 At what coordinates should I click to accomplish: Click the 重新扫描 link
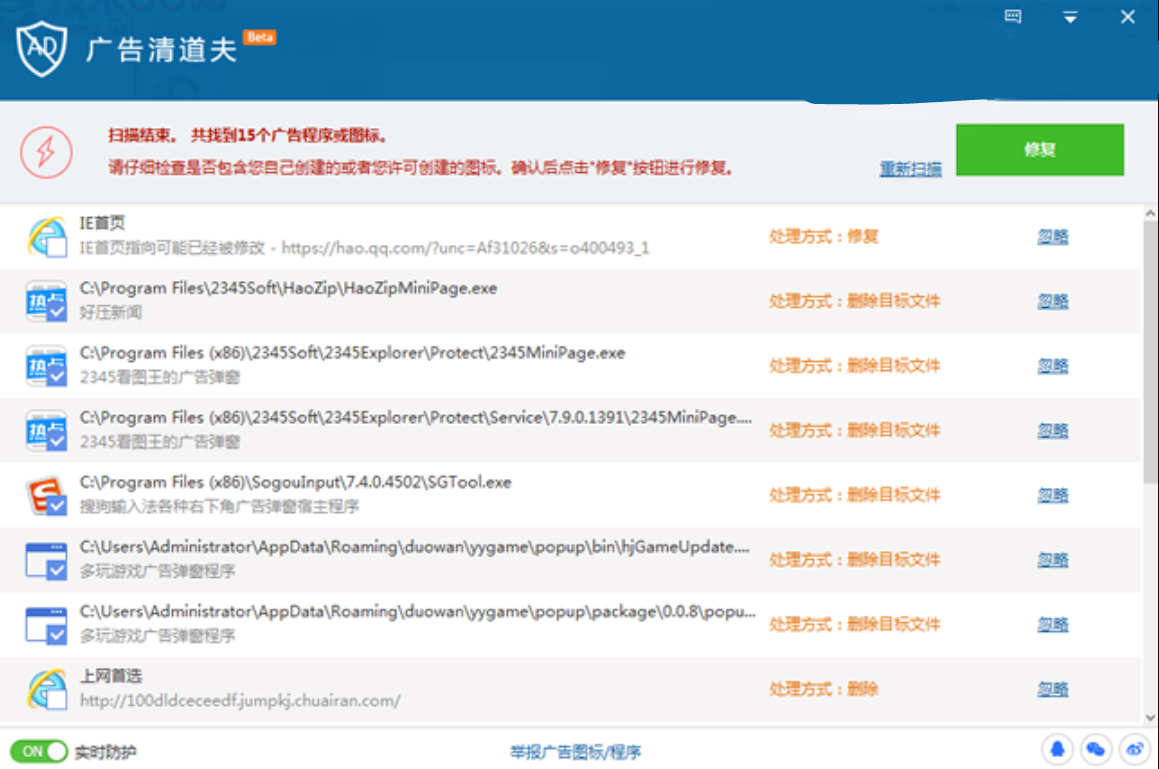910,169
